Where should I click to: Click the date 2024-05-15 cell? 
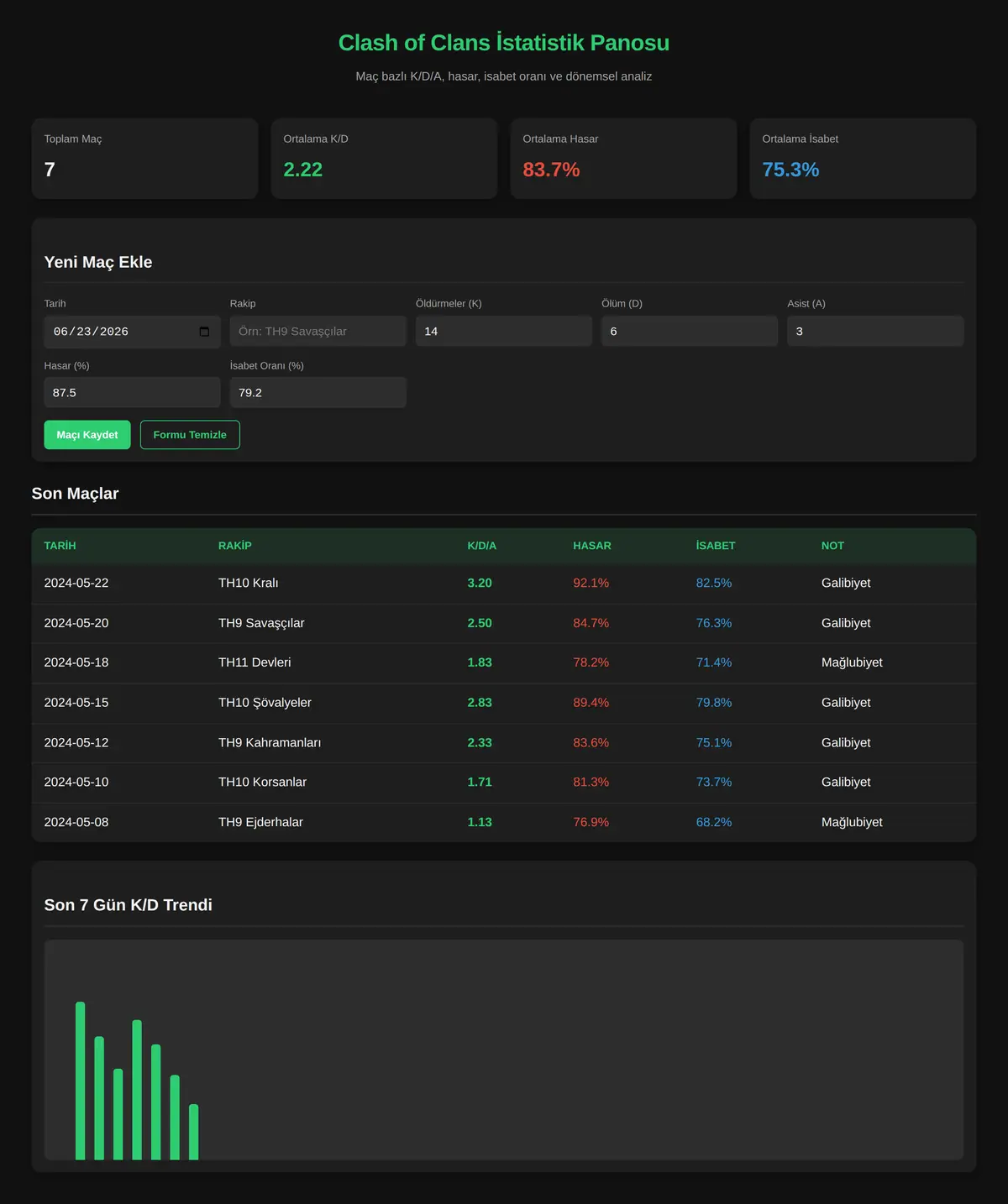pyautogui.click(x=76, y=703)
